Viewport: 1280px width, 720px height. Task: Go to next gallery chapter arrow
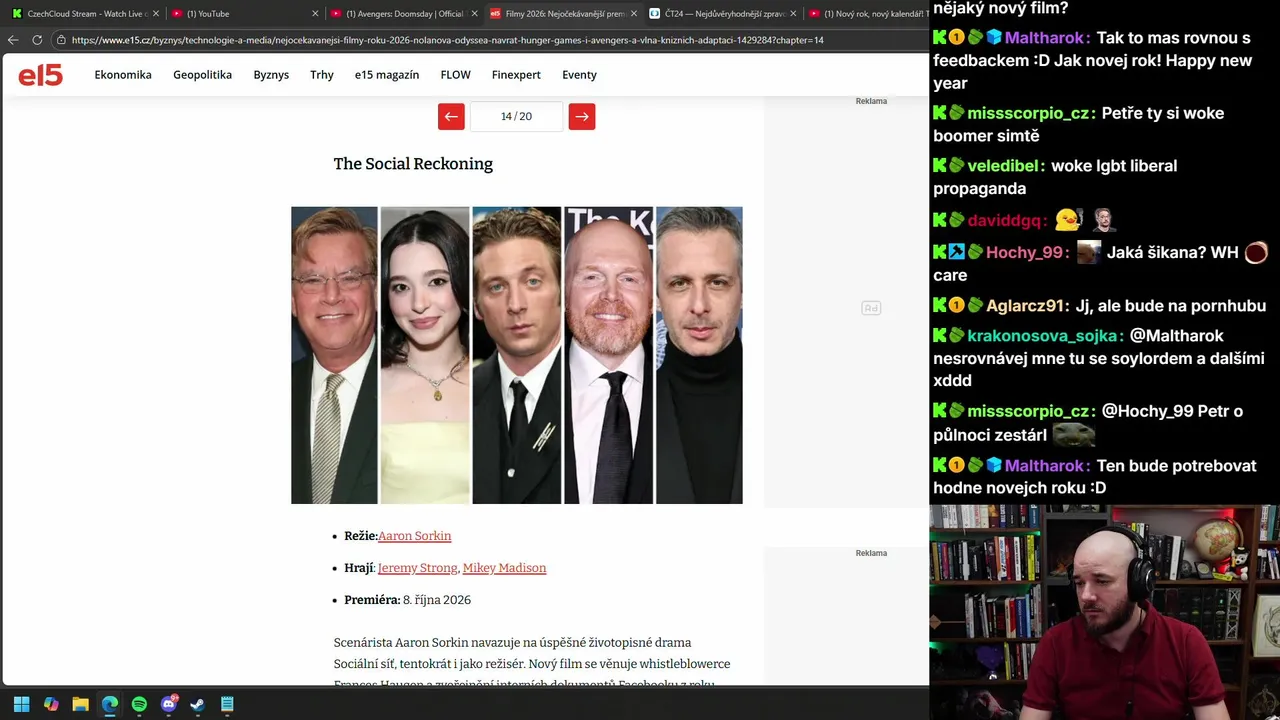(x=582, y=116)
